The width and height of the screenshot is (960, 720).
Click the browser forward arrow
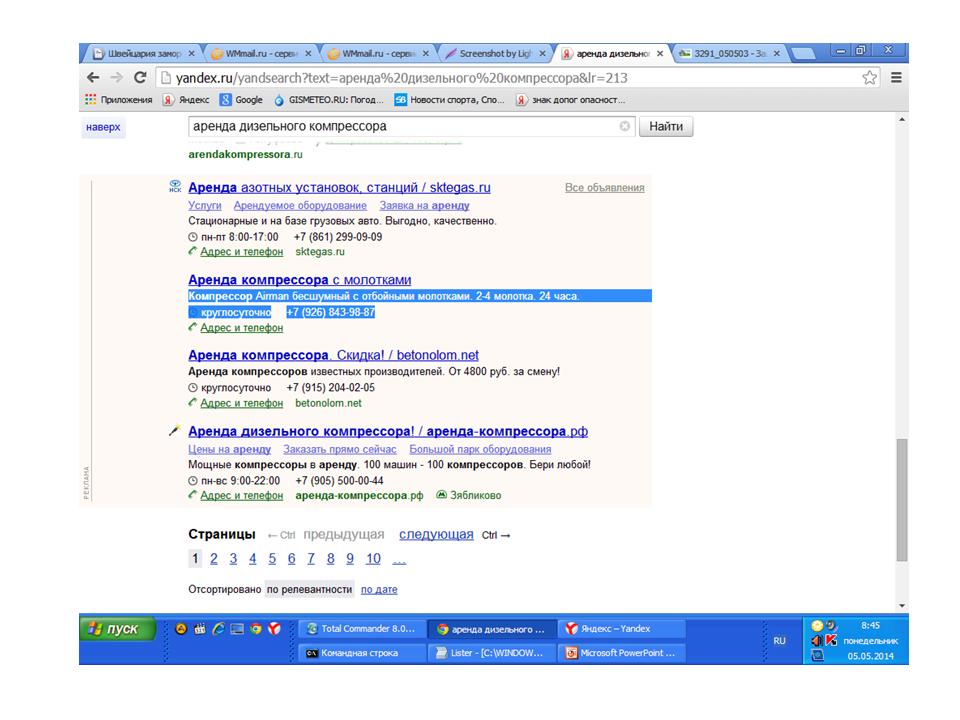pyautogui.click(x=116, y=78)
